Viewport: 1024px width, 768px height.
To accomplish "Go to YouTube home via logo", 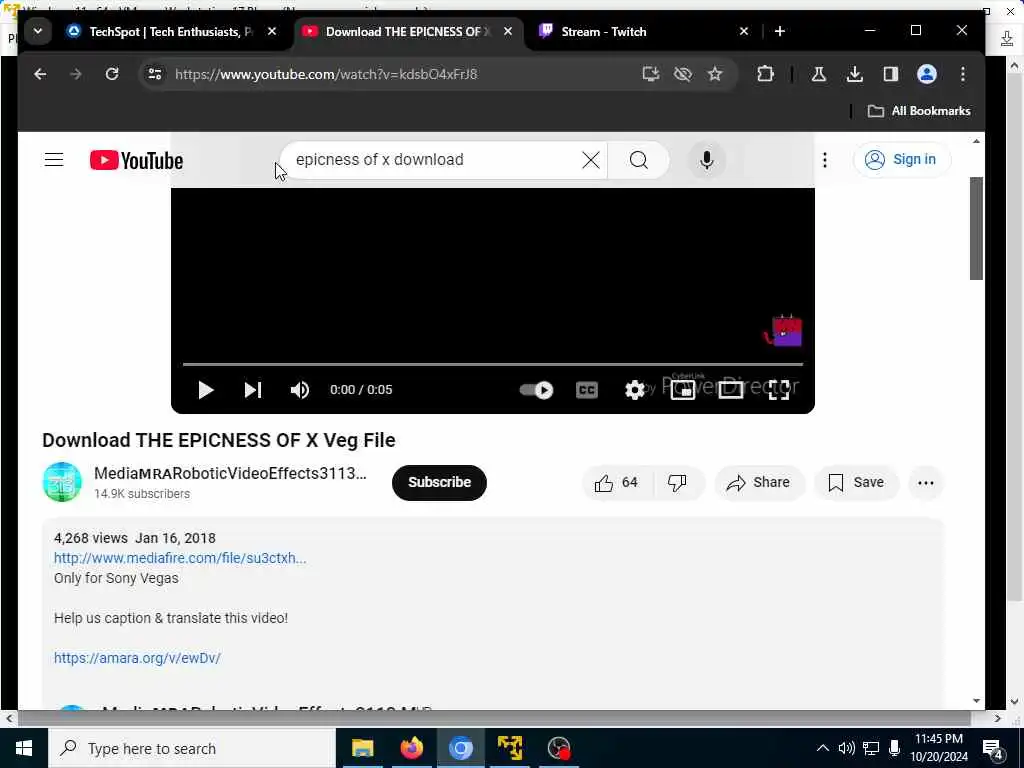I will tap(136, 161).
